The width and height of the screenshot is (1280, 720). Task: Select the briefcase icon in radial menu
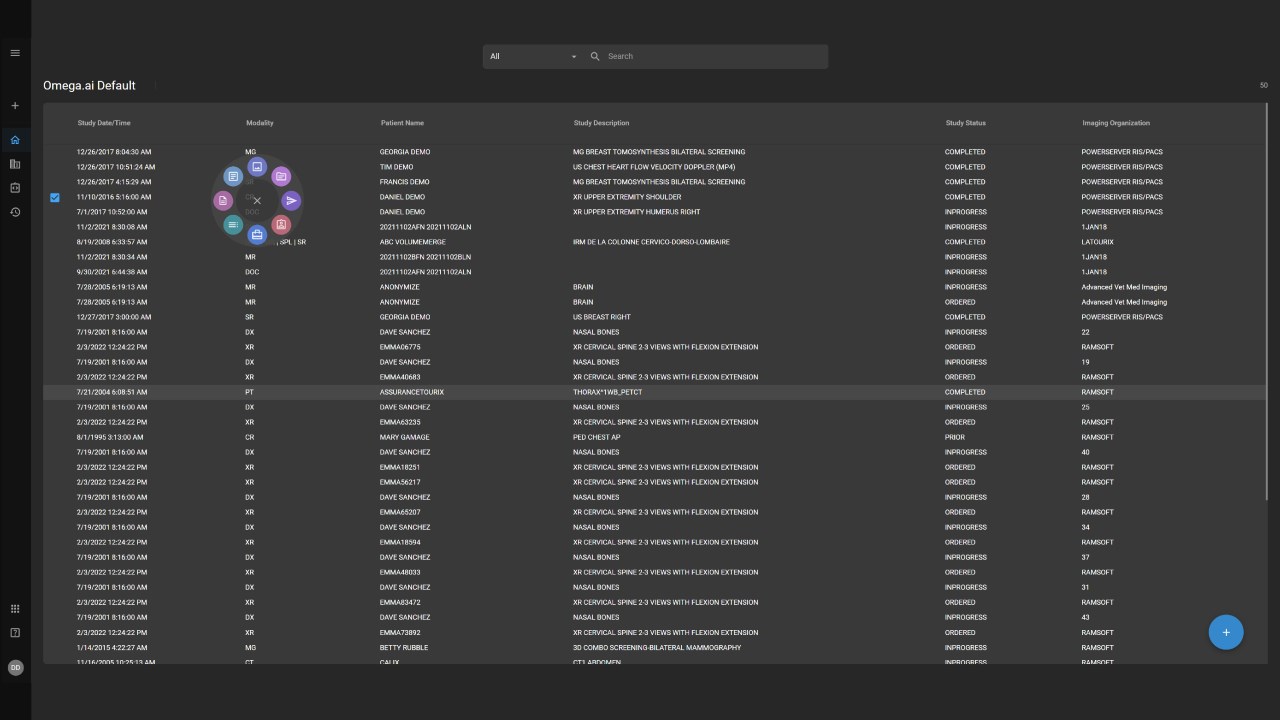(x=257, y=235)
